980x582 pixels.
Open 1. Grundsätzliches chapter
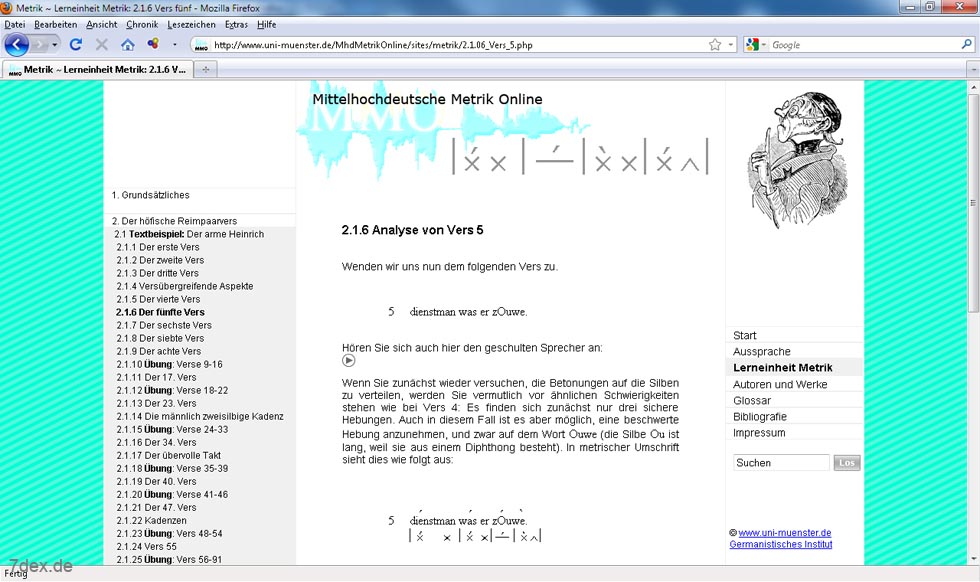151,195
